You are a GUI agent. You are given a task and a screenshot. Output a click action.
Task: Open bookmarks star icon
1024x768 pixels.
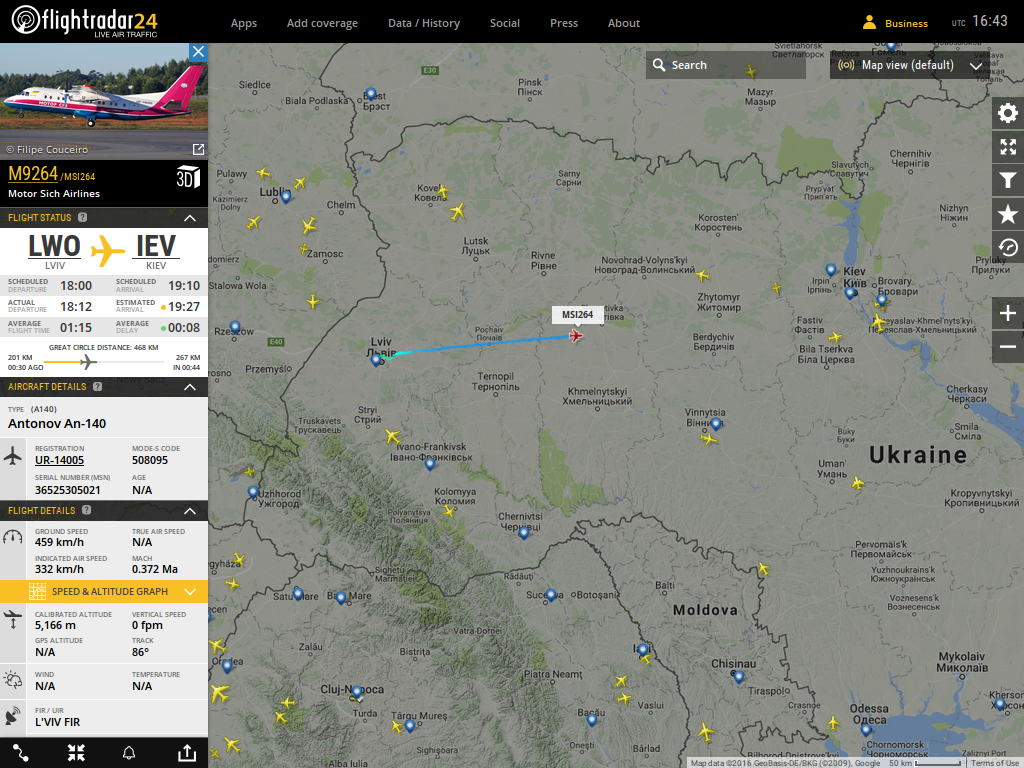point(1008,214)
